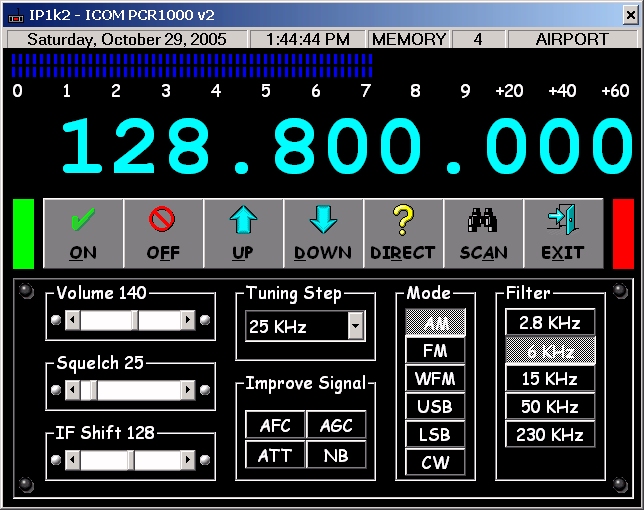This screenshot has height=510, width=644.
Task: Open the Tuning Step dropdown arrow
Action: [356, 326]
